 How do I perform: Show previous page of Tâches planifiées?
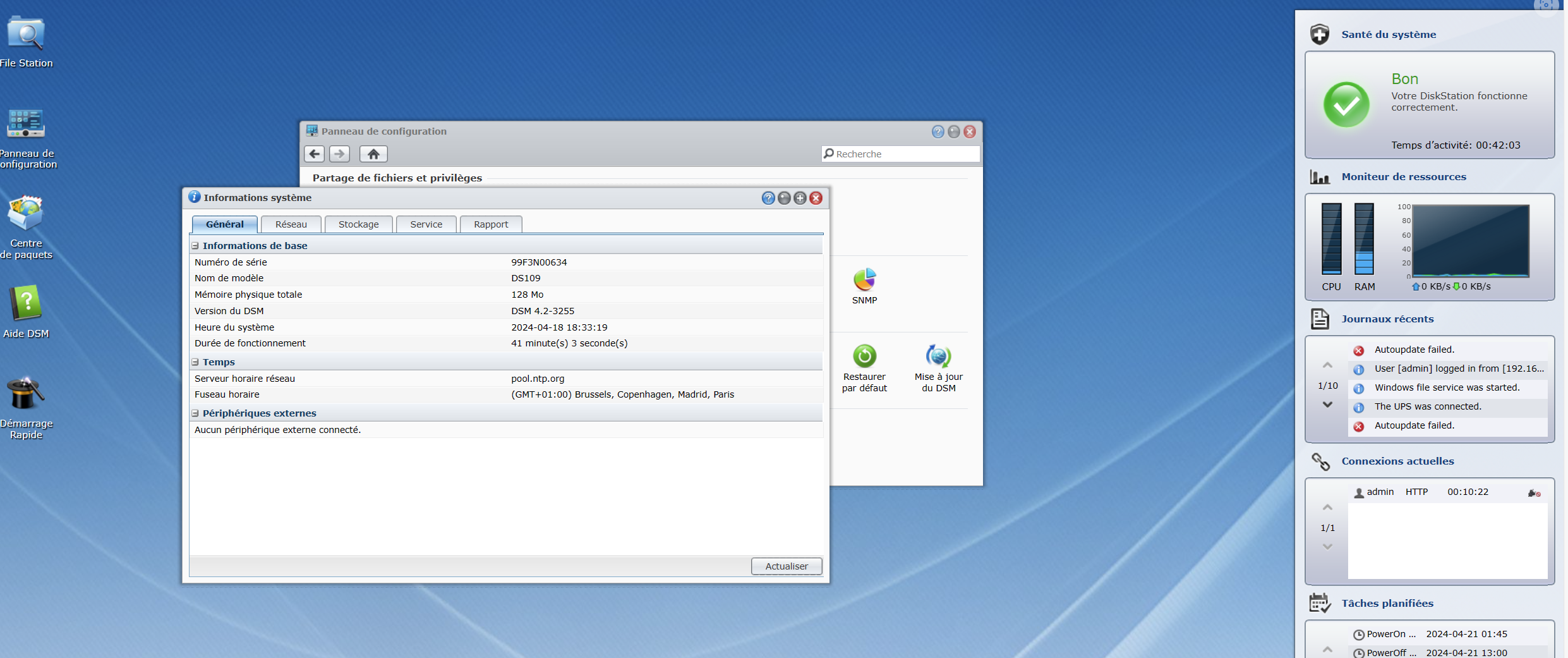(x=1327, y=649)
